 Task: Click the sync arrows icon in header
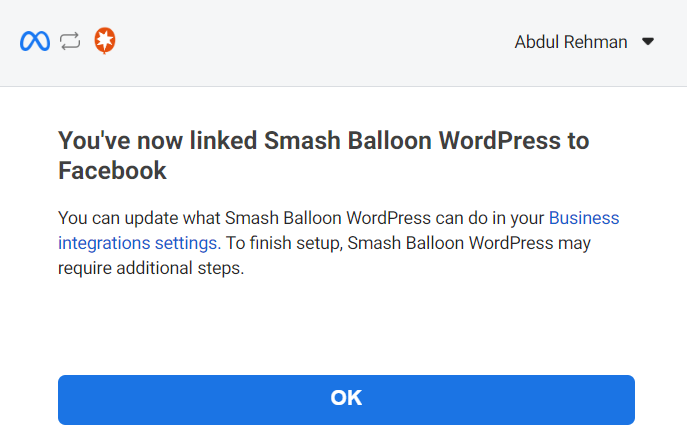(70, 42)
